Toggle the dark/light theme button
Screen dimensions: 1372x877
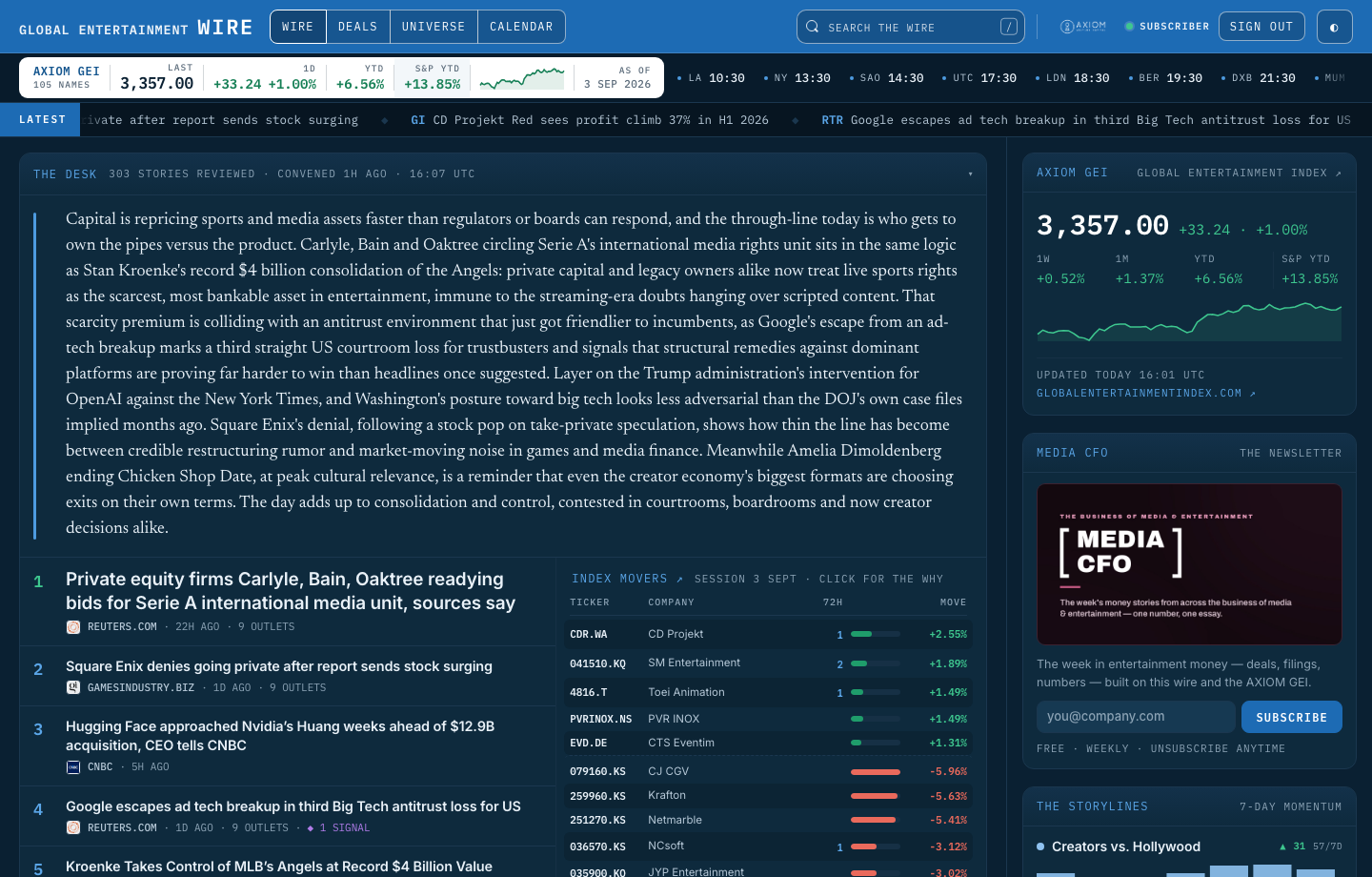click(1334, 27)
